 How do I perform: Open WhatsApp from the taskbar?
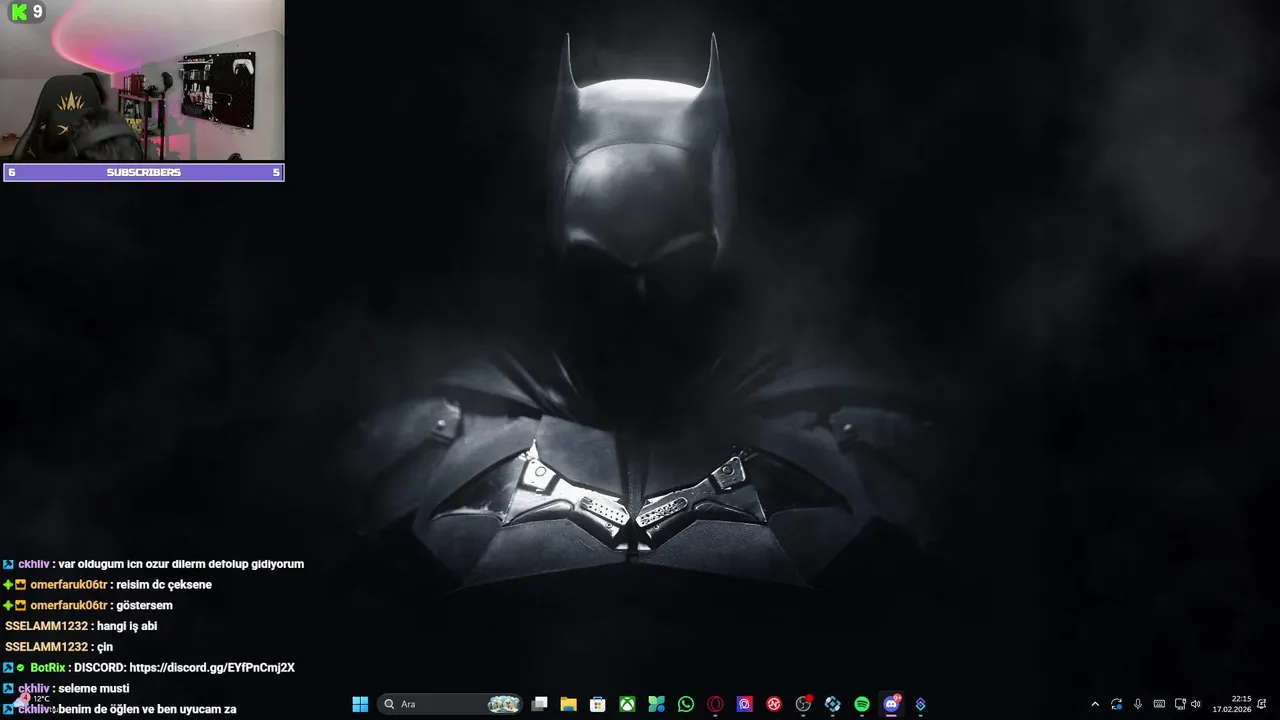coord(686,704)
